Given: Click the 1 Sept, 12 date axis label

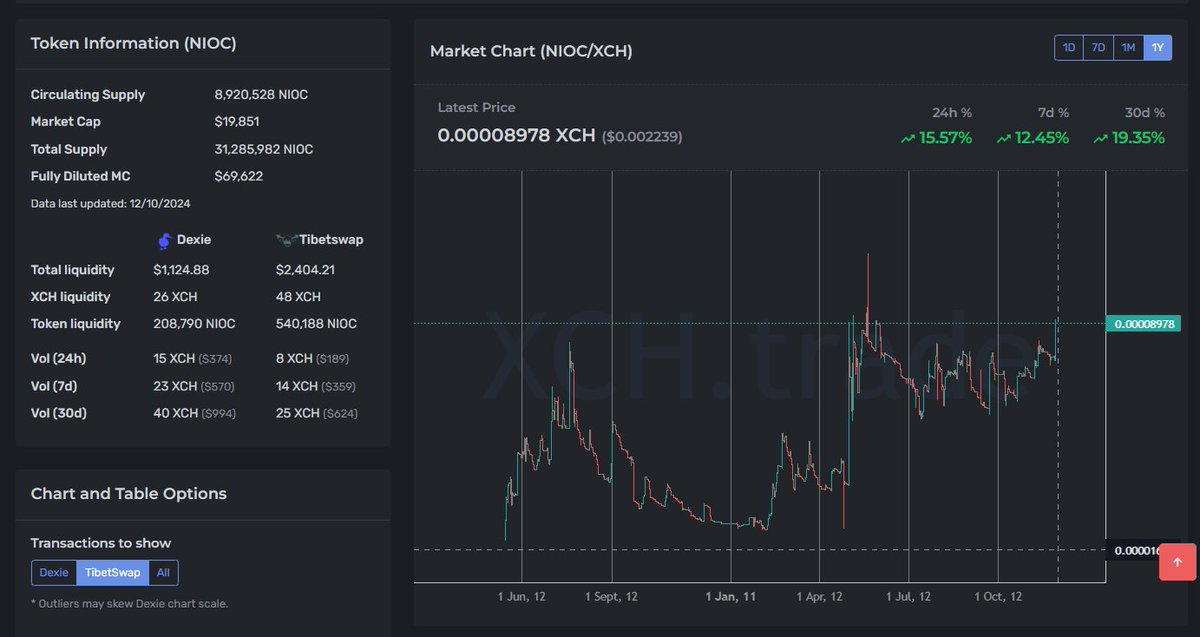Looking at the screenshot, I should coord(612,596).
